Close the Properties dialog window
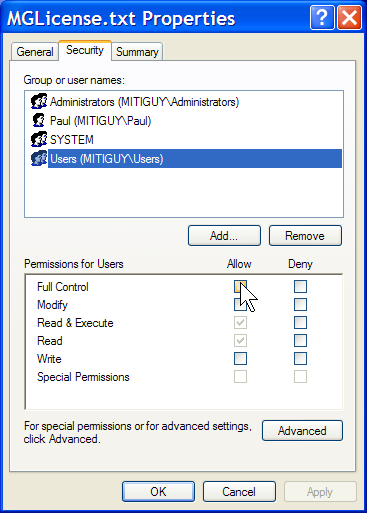The height and width of the screenshot is (513, 367). (349, 18)
